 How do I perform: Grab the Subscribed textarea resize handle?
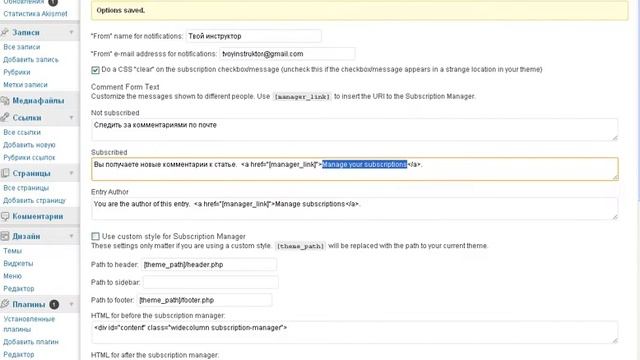615,177
